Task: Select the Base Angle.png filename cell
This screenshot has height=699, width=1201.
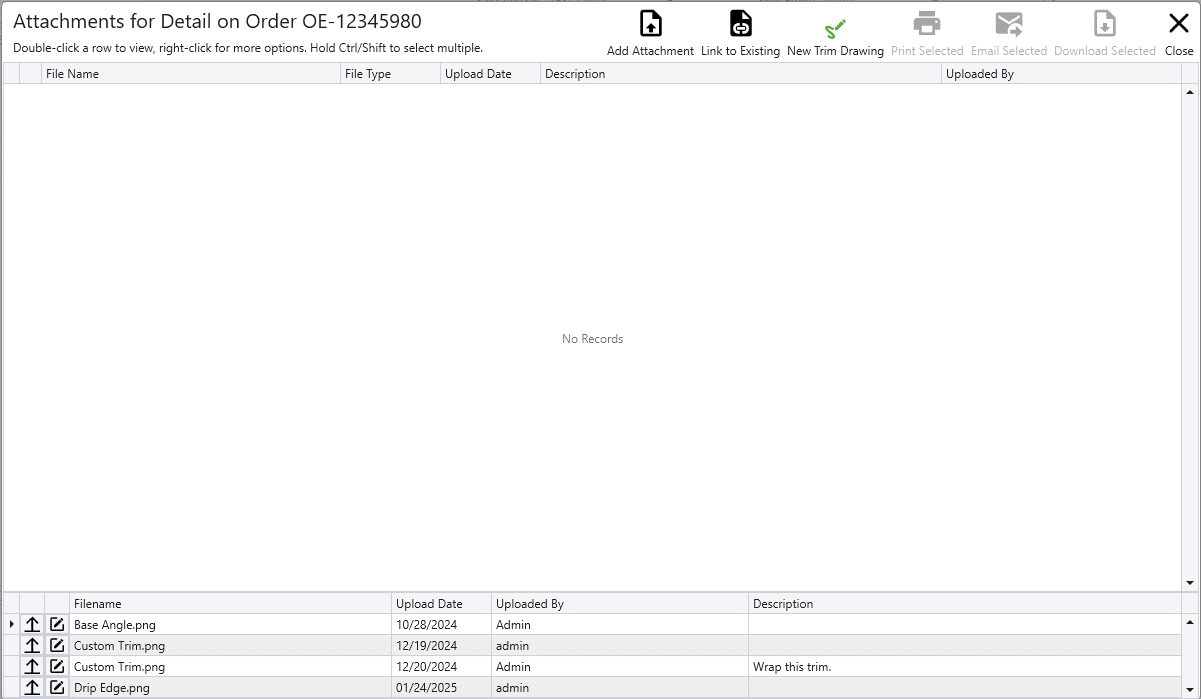Action: [x=230, y=625]
